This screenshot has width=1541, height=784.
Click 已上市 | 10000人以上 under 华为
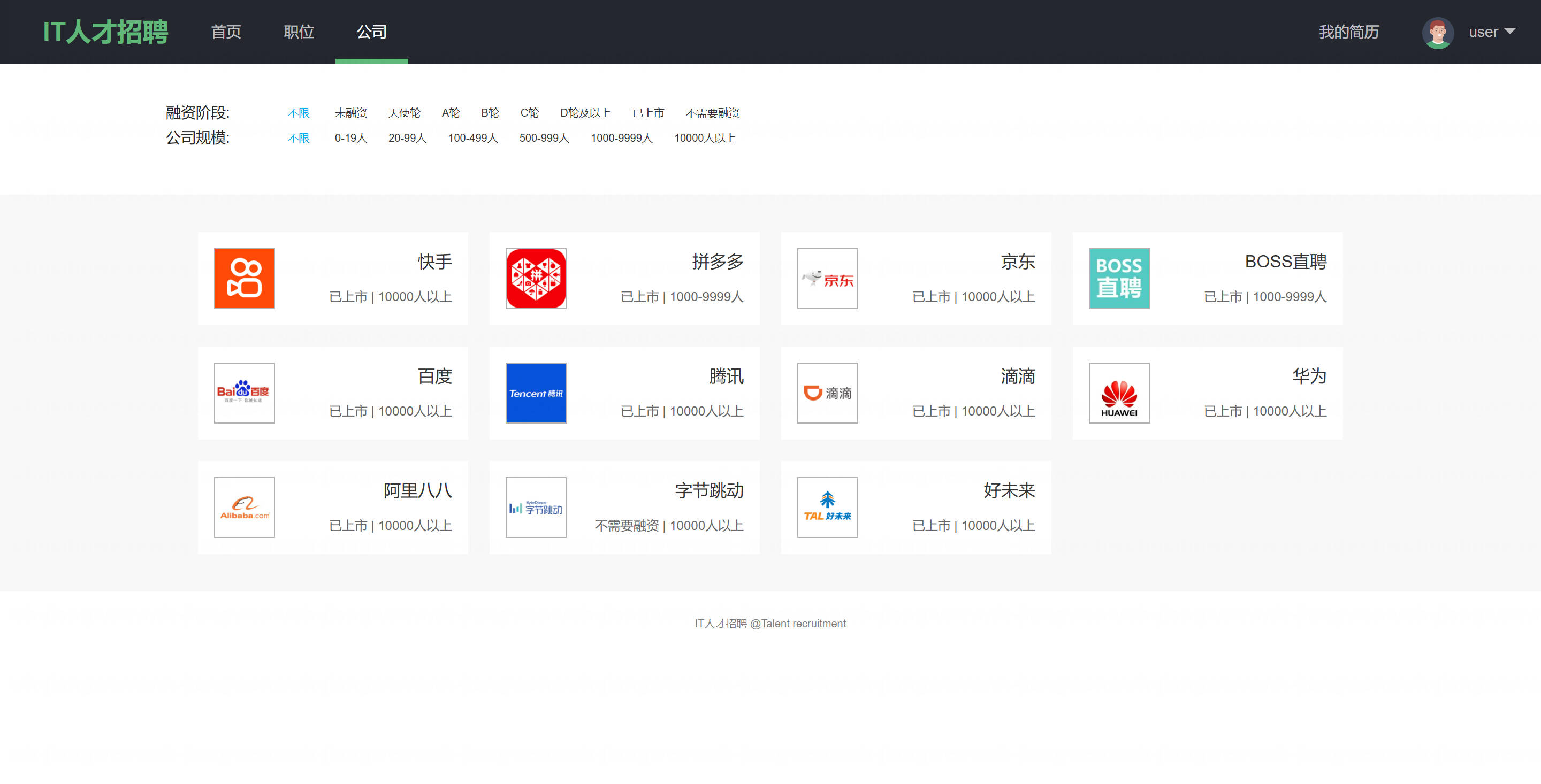click(1266, 411)
